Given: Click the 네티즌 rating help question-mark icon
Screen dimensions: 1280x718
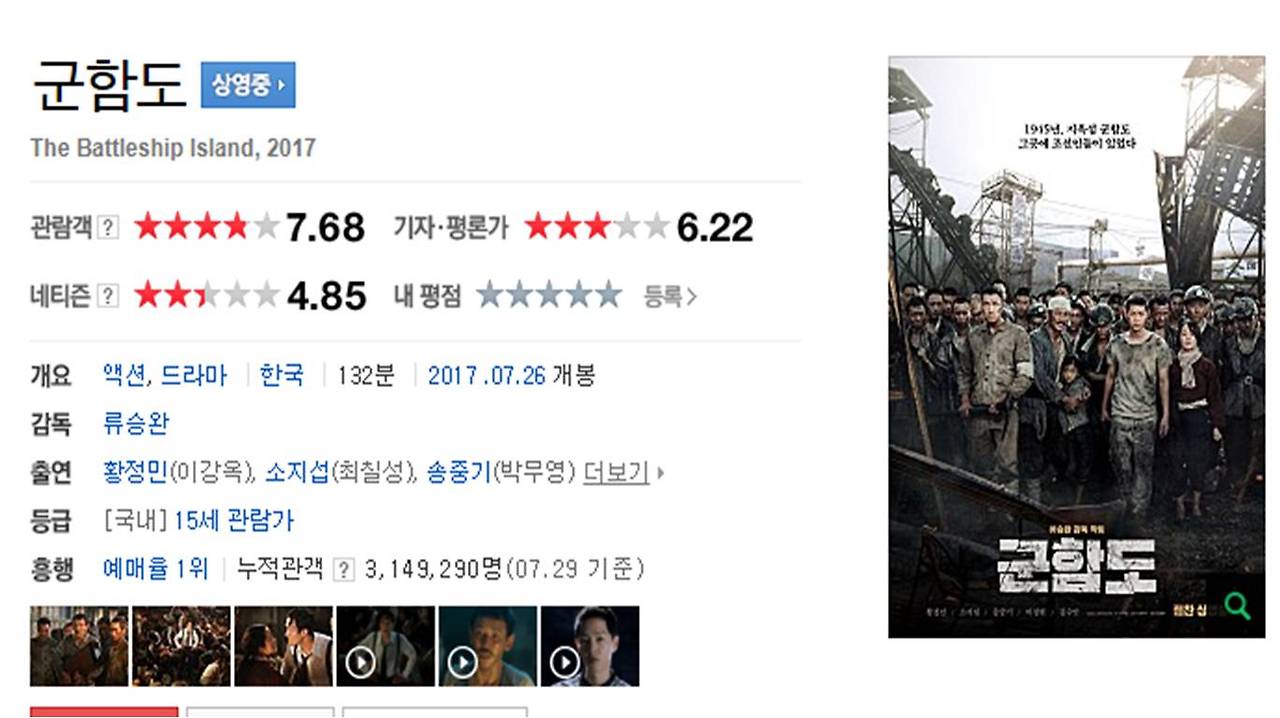Looking at the screenshot, I should 108,296.
